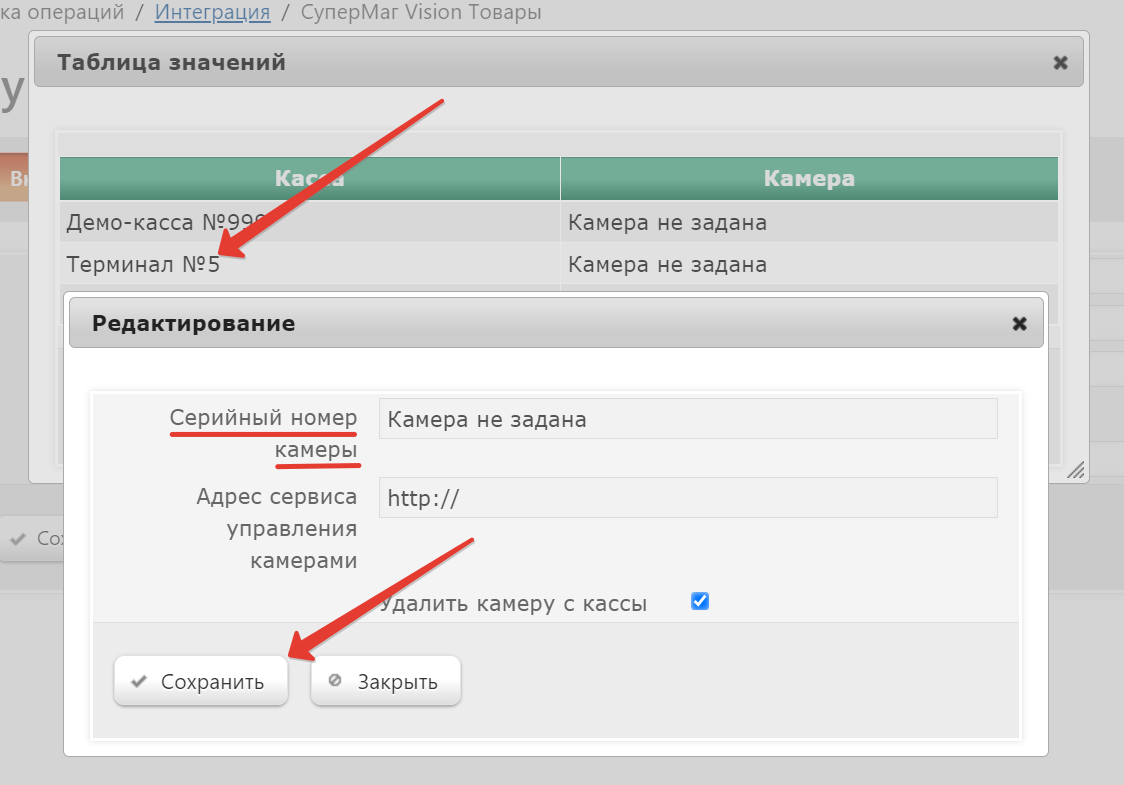This screenshot has height=785, width=1124.
Task: Uncheck the Удалить камеру с кассы checkbox
Action: pyautogui.click(x=700, y=601)
